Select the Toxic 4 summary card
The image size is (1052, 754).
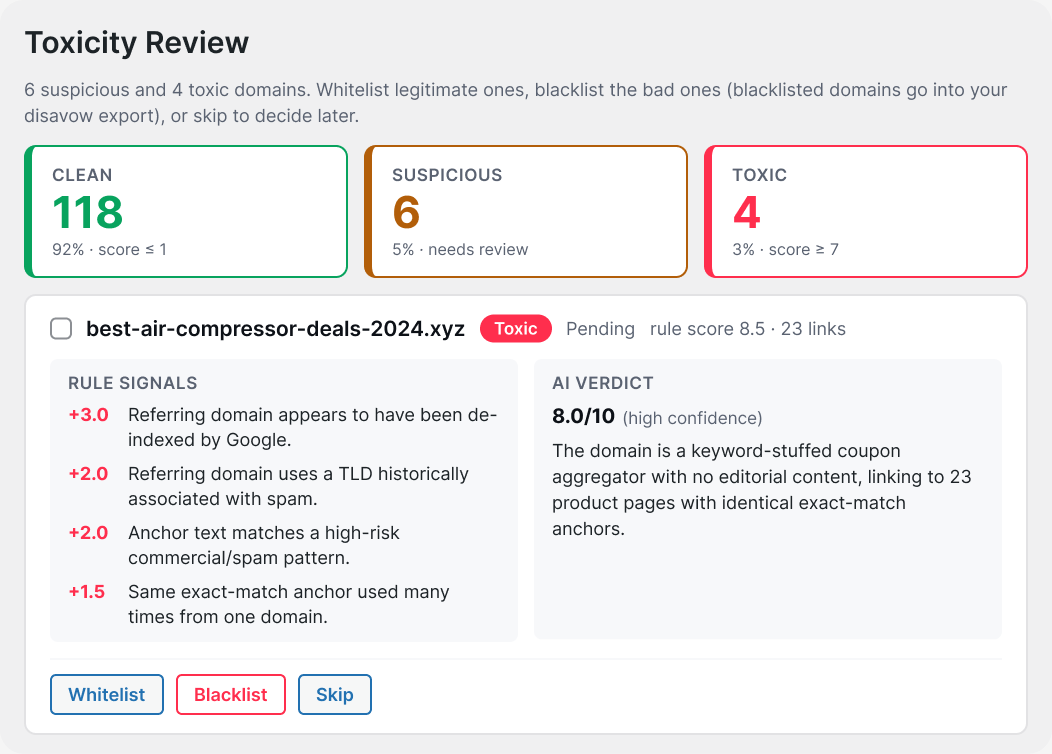pyautogui.click(x=866, y=211)
